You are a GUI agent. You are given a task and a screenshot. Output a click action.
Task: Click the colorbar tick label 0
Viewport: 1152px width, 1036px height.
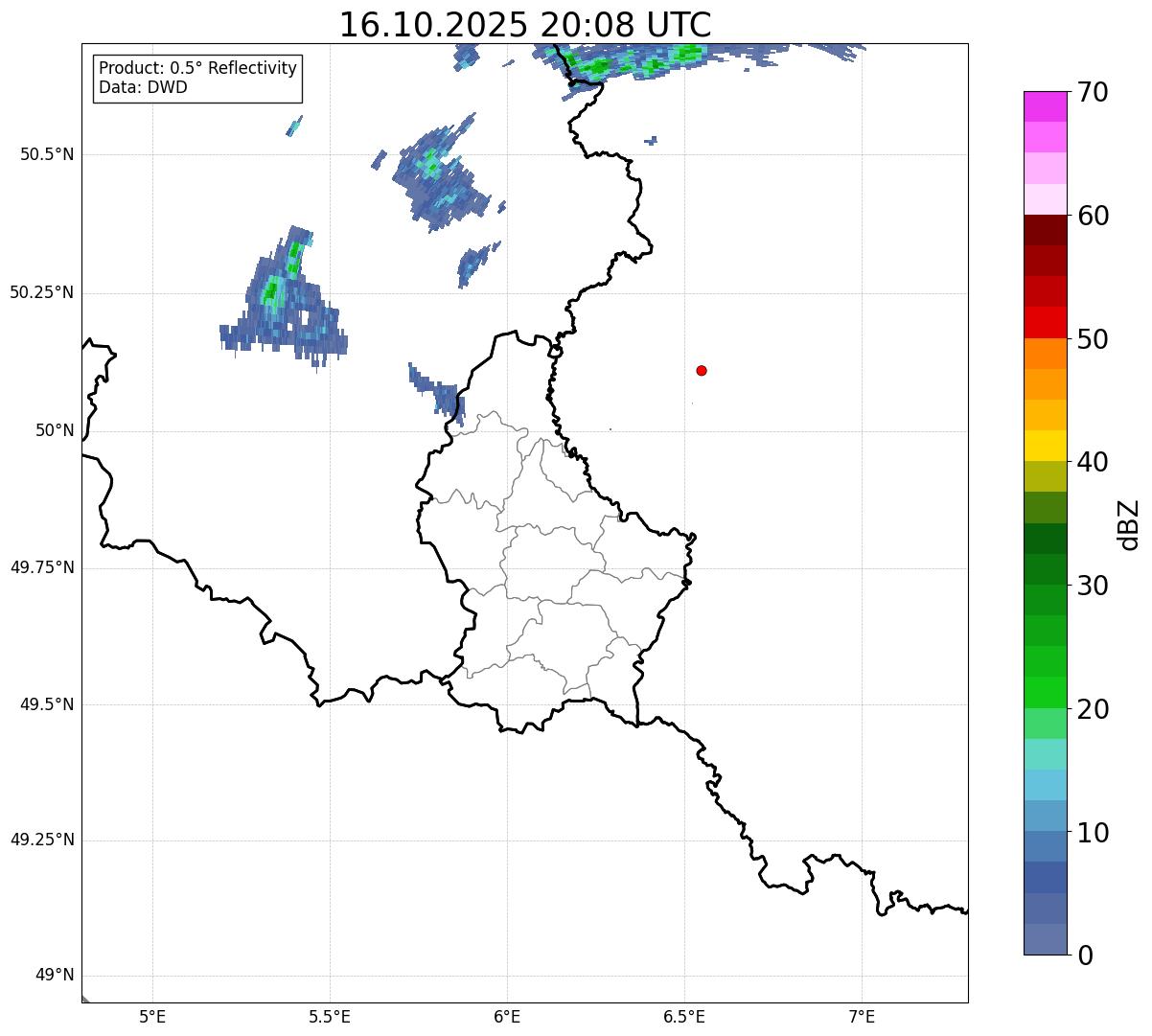pyautogui.click(x=1085, y=955)
